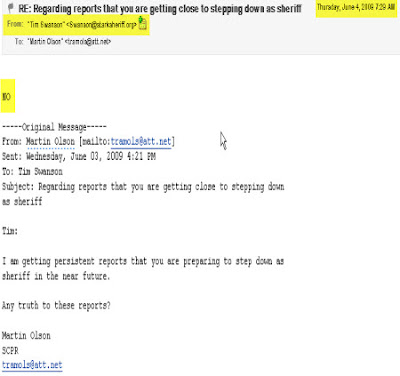
Task: Click the 'Sent: Wednesday, June 03, 2009' line
Action: (79, 157)
